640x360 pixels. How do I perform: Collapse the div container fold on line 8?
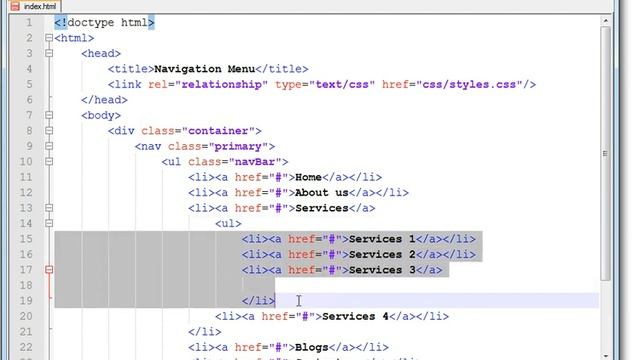point(49,131)
